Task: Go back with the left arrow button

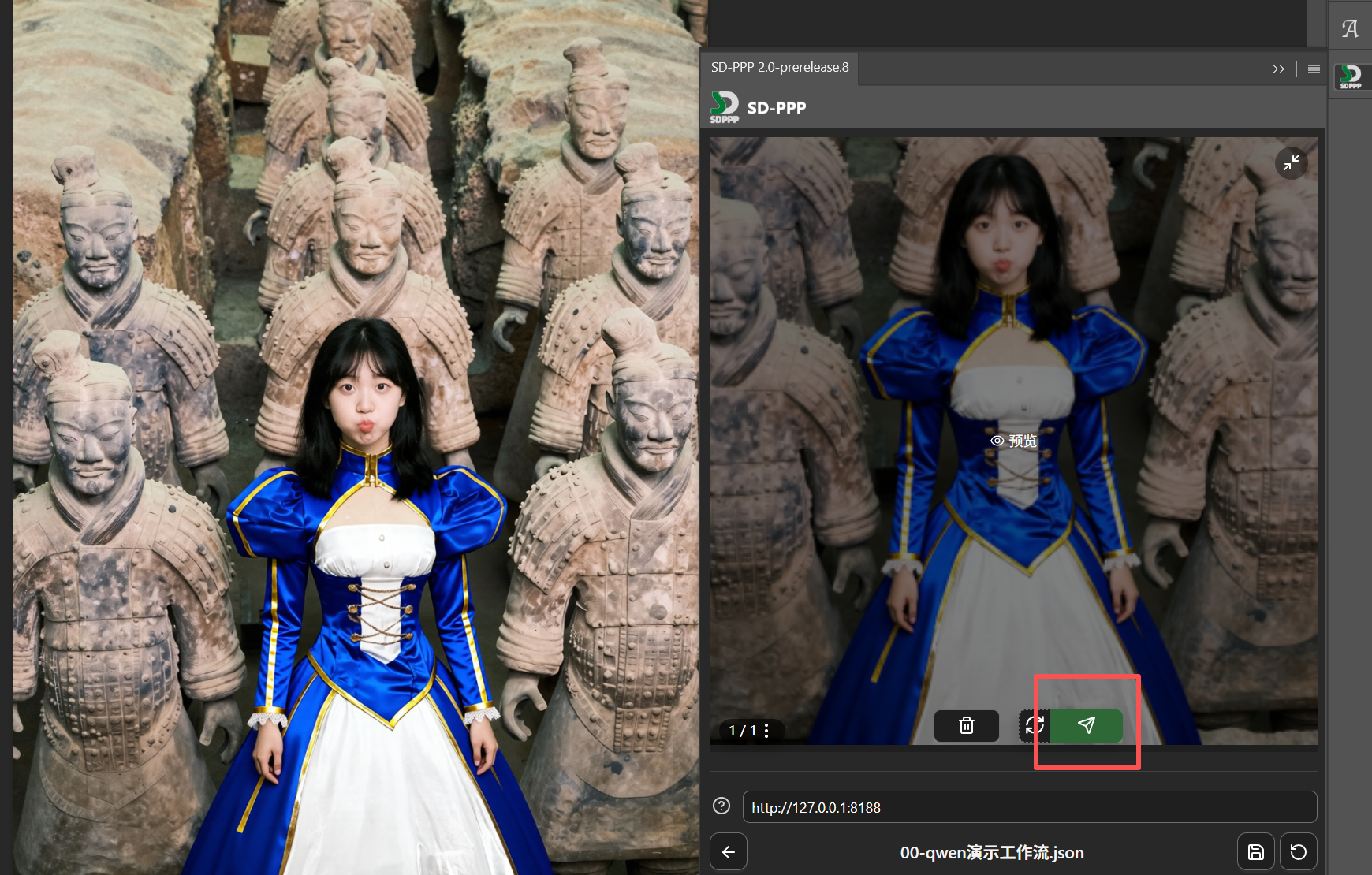Action: [729, 852]
